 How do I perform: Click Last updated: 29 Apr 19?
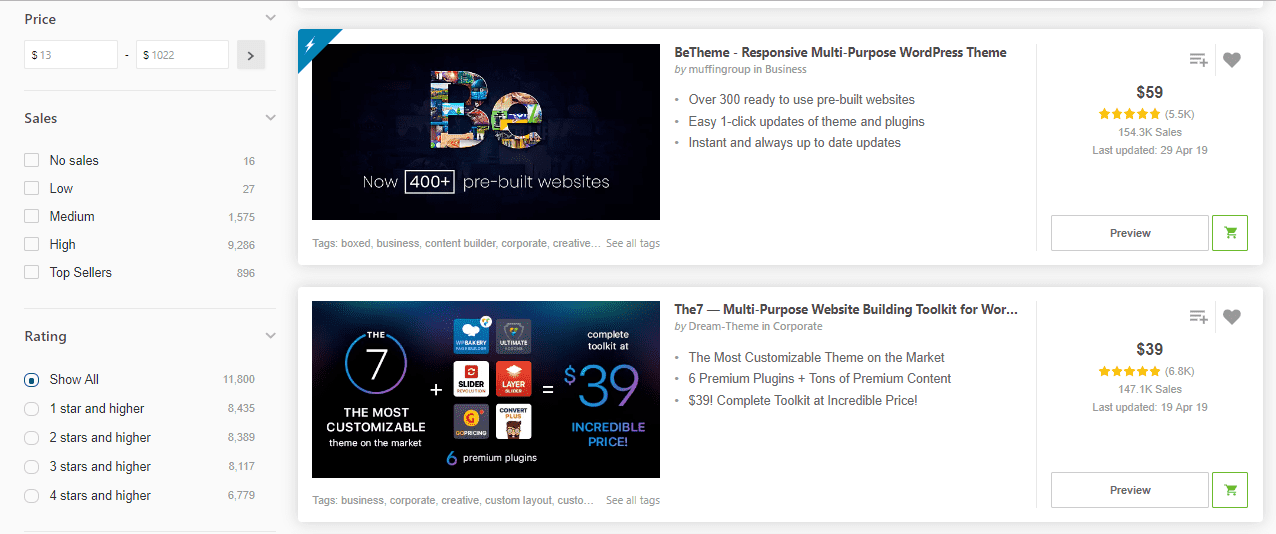pyautogui.click(x=1150, y=150)
